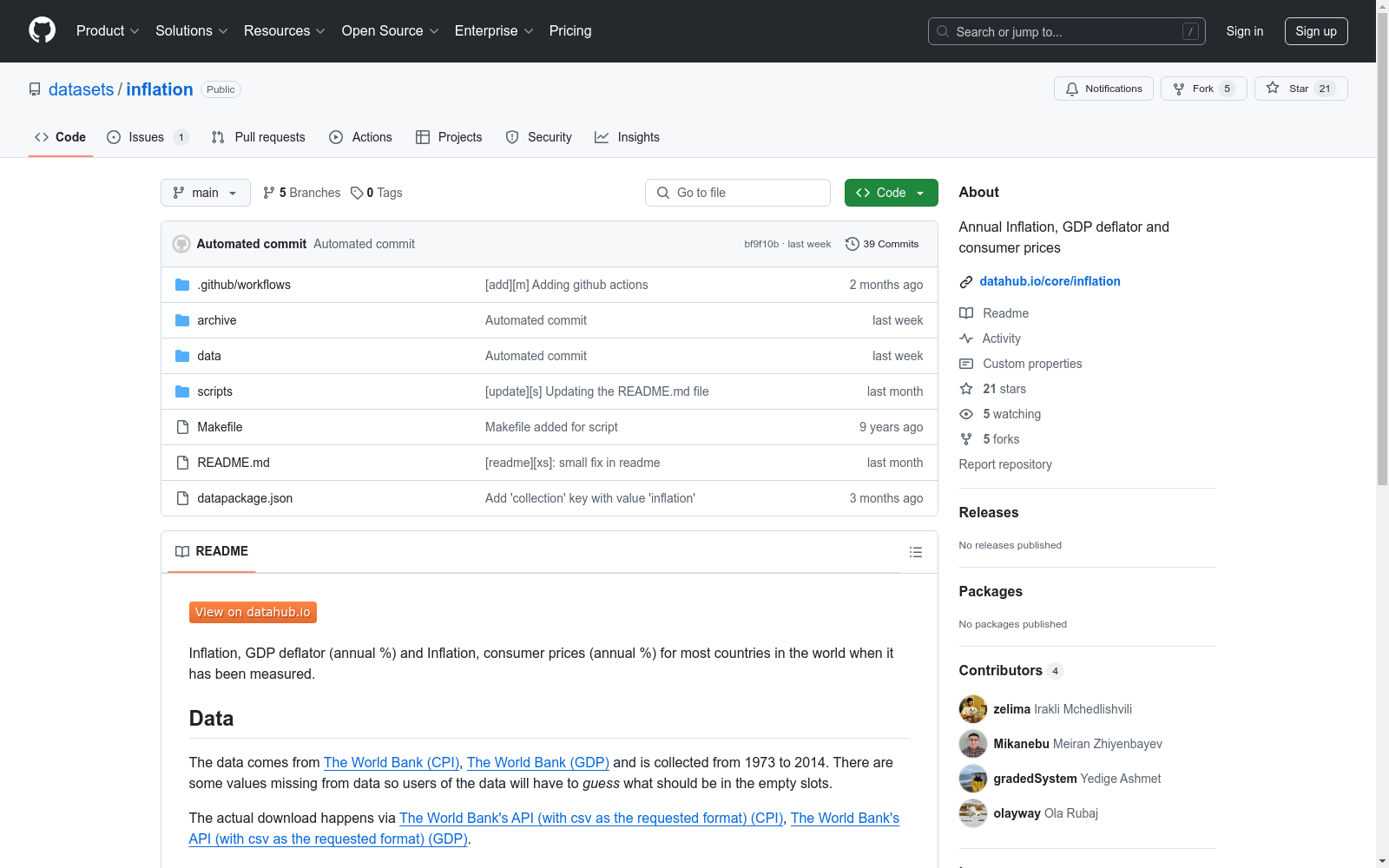Screen dimensions: 1389x868
Task: Star the inflation repository
Action: pyautogui.click(x=1300, y=89)
